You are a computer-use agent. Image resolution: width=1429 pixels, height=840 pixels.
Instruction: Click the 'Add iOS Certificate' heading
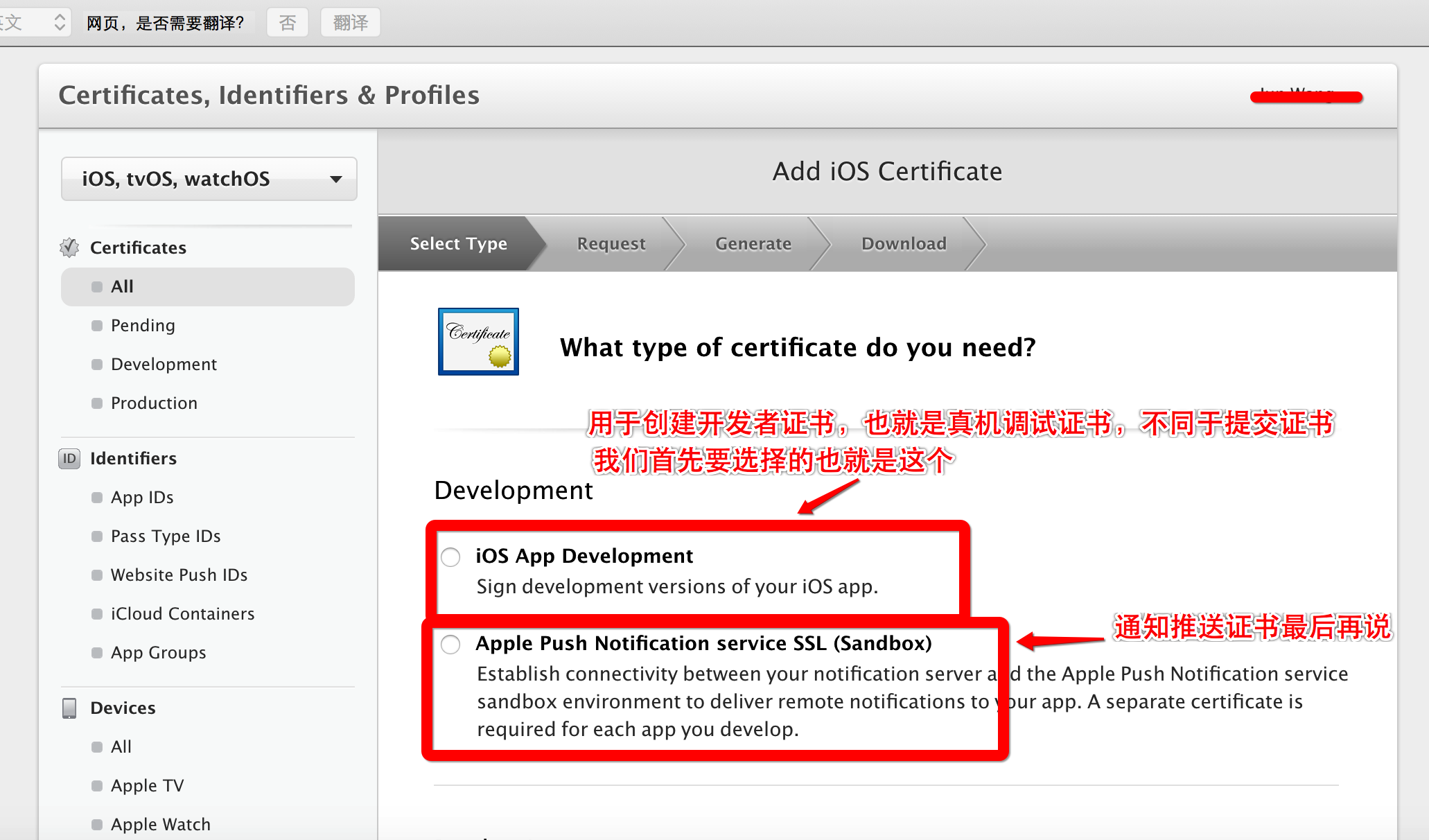click(887, 171)
